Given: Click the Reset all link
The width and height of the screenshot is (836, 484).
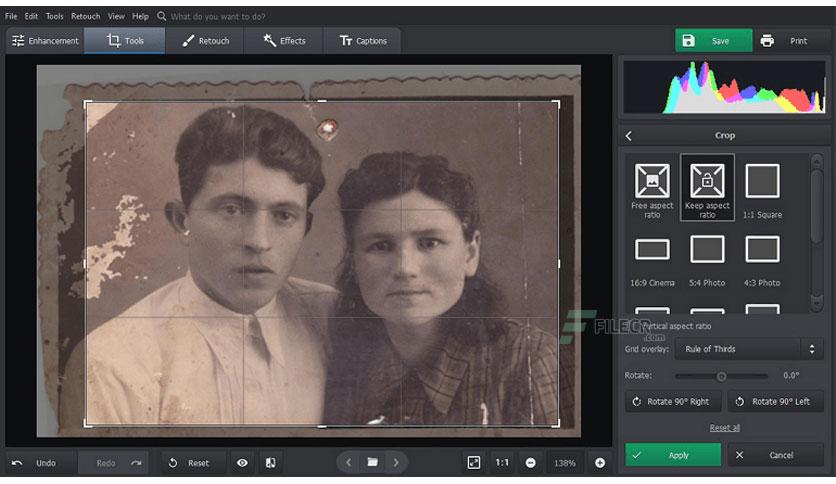Looking at the screenshot, I should (725, 427).
